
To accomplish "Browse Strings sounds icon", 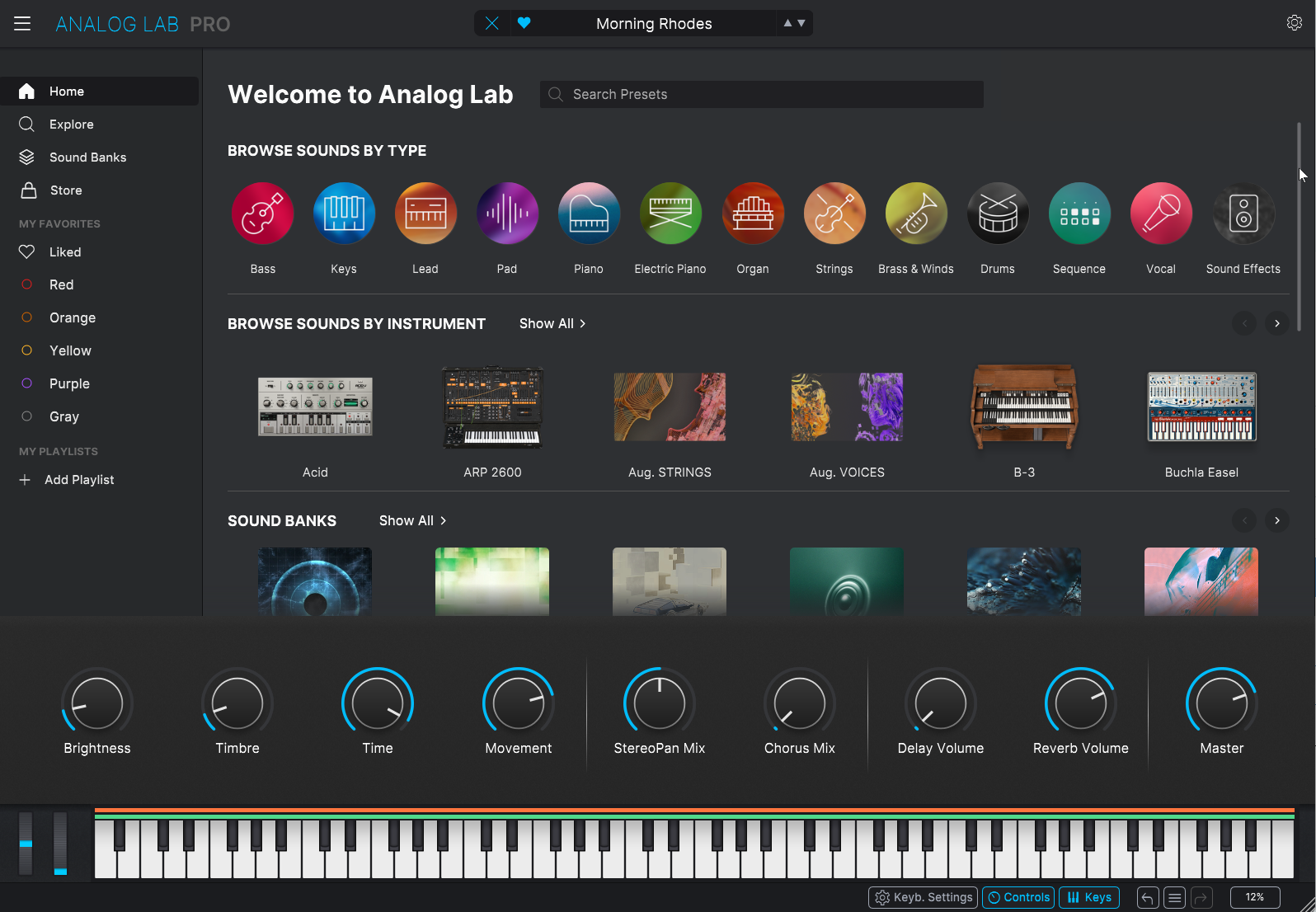I will [x=834, y=214].
